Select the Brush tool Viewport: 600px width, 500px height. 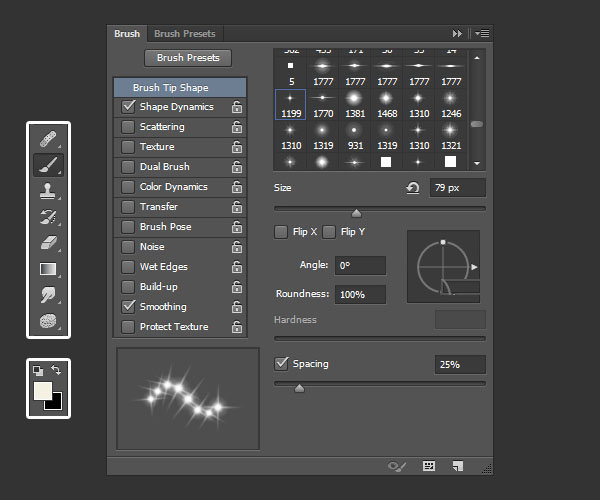click(x=48, y=165)
